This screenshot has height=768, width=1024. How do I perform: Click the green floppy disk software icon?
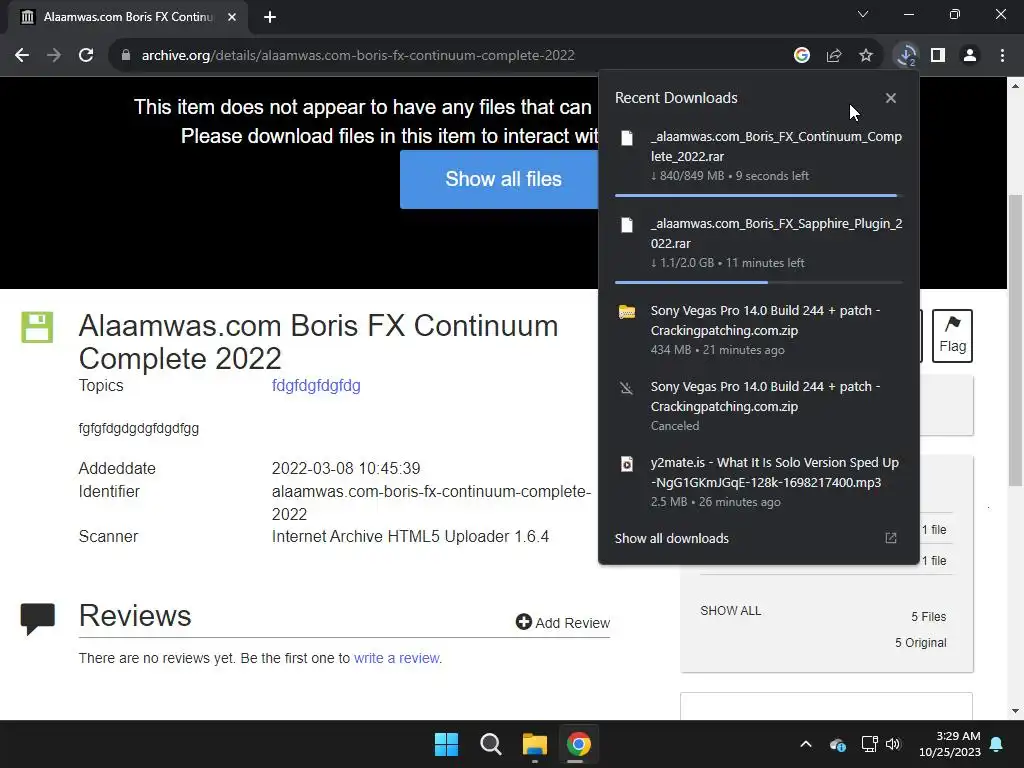pyautogui.click(x=37, y=327)
